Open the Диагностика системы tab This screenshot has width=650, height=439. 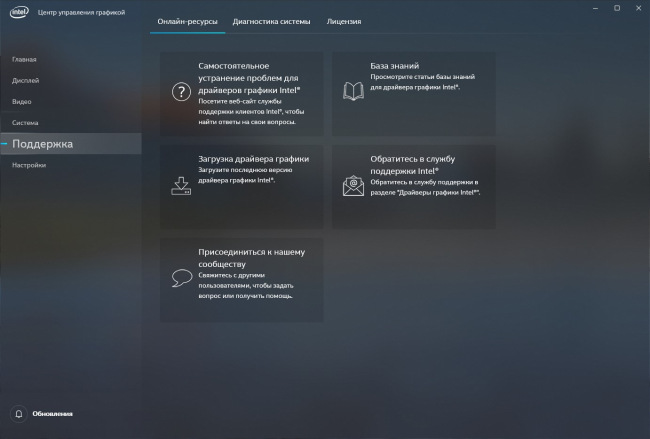pos(271,22)
